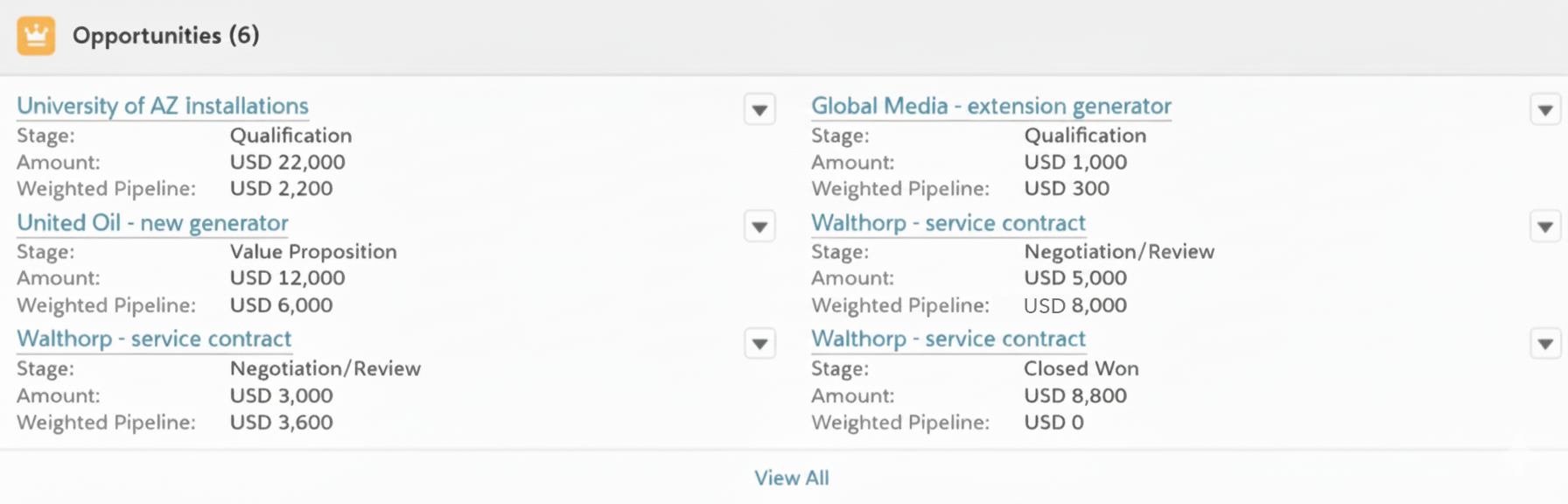
Task: Click the Closed Won stage value
Action: tap(1081, 368)
